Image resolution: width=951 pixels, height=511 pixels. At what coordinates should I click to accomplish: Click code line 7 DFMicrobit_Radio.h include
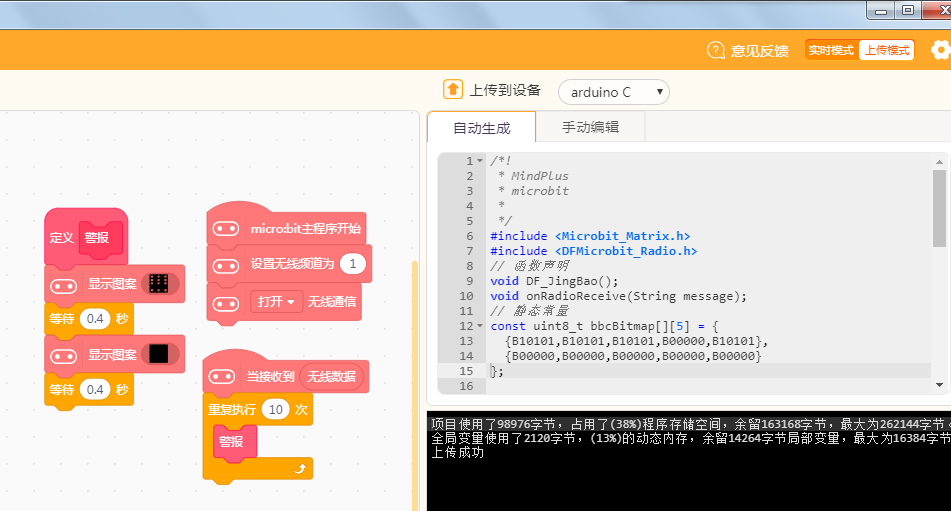[x=594, y=251]
